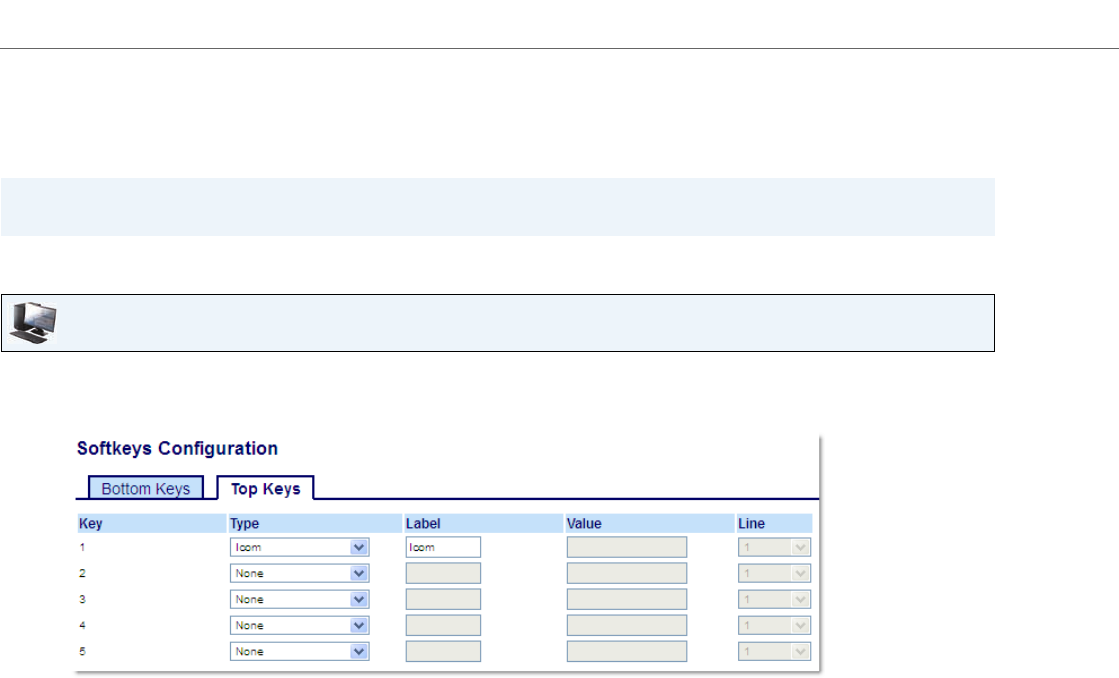Click key number 5 in Key column

tap(82, 652)
